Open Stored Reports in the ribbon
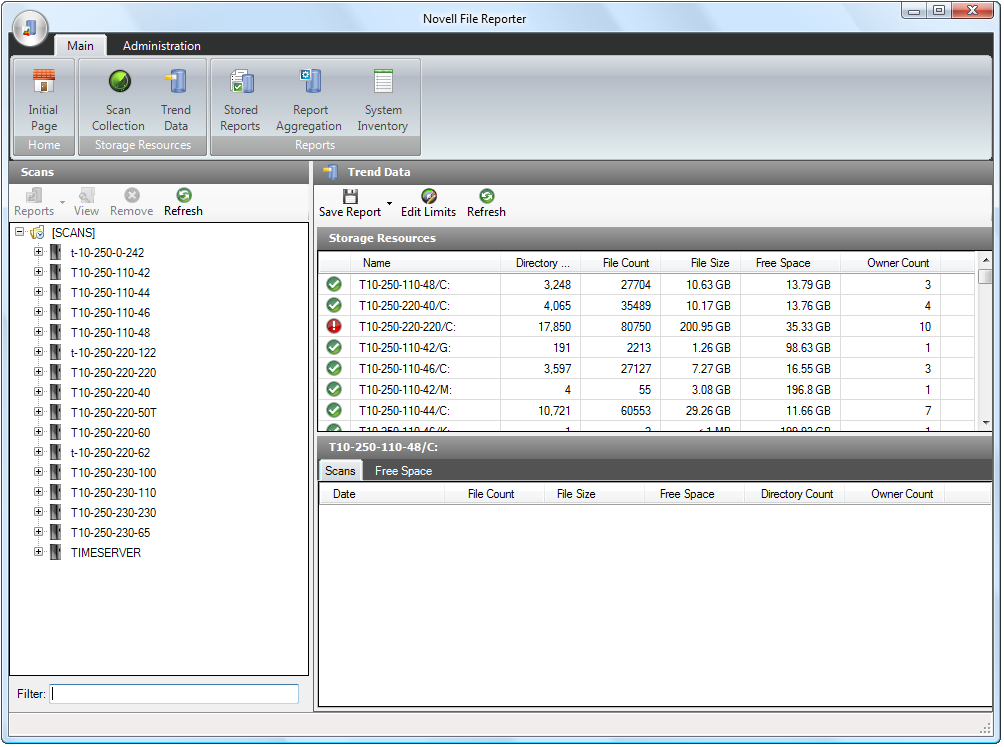Screen dimensions: 1004x747 [x=240, y=83]
